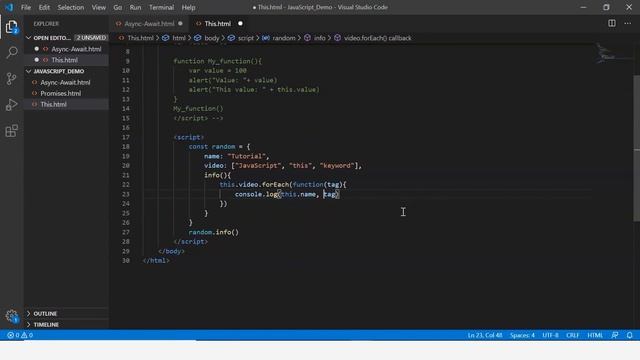Click const keyword on line 18
The width and height of the screenshot is (640, 360).
coord(198,147)
